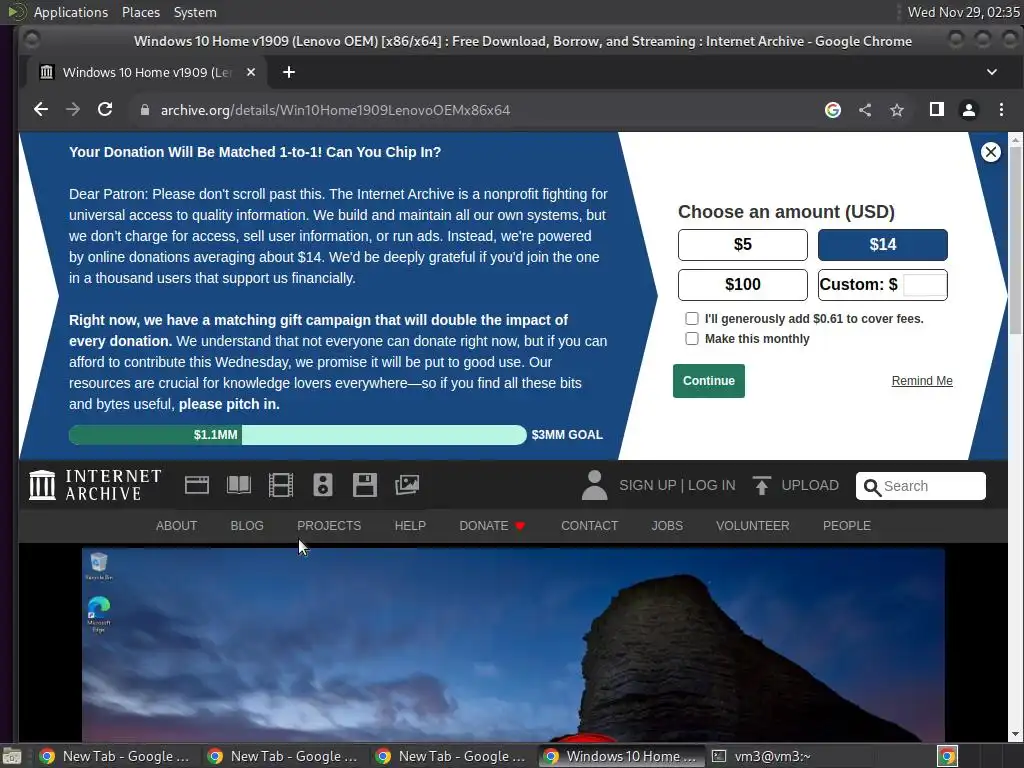The height and width of the screenshot is (768, 1024).
Task: Expand the tab search chevron
Action: coord(991,72)
